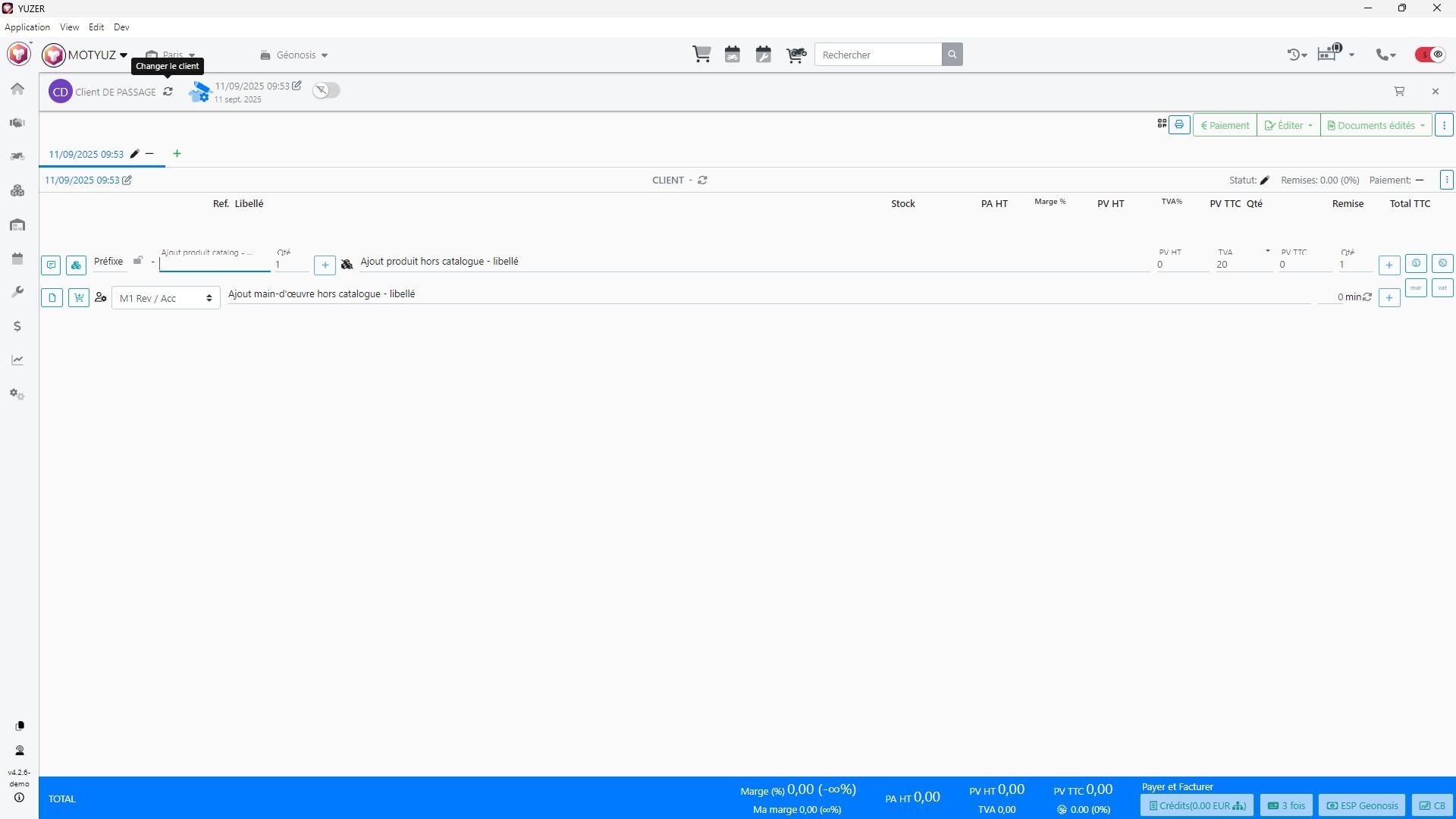Toggle the red eye switch at top right
The width and height of the screenshot is (1456, 819).
tap(1430, 55)
